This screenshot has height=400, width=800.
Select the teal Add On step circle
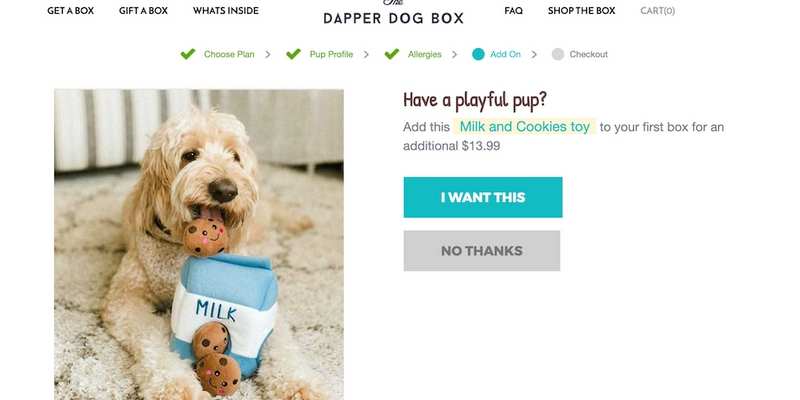(478, 54)
